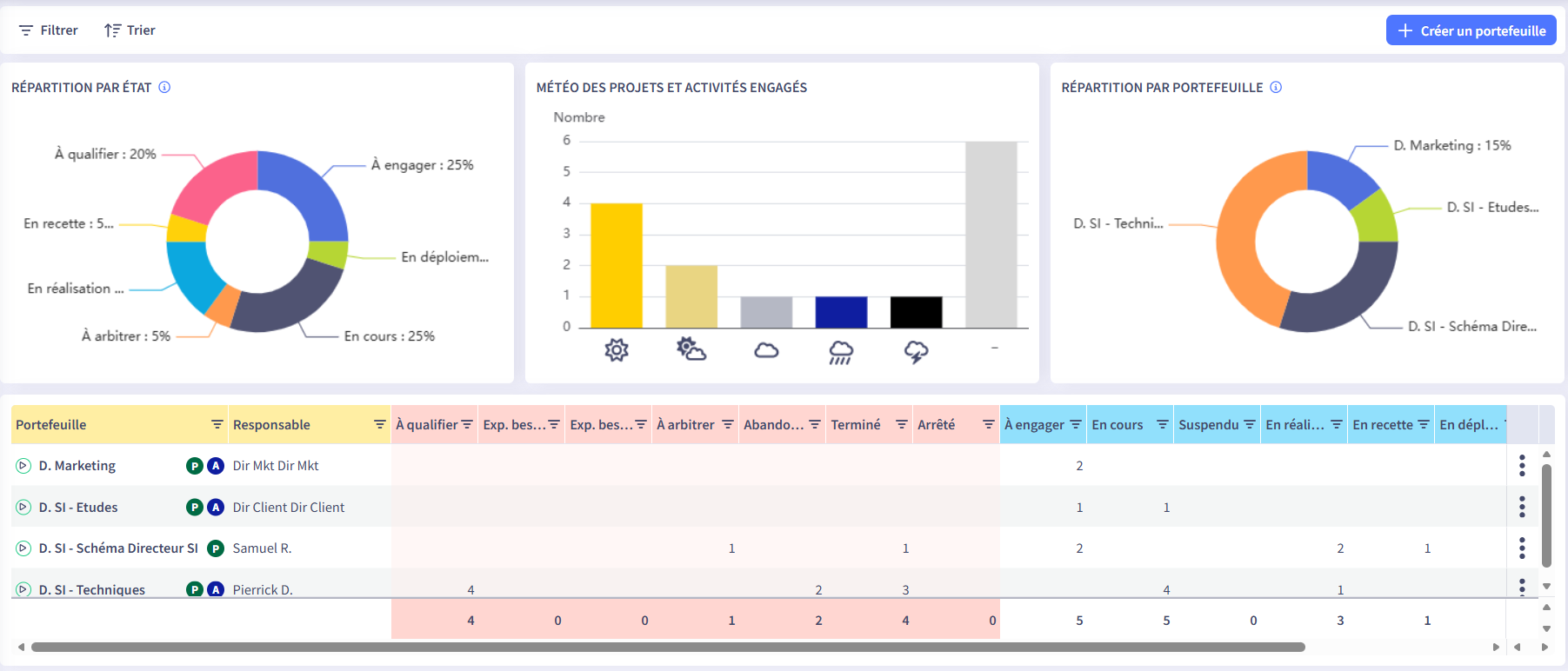Expand the D. Marketing portfolio row

[x=23, y=466]
